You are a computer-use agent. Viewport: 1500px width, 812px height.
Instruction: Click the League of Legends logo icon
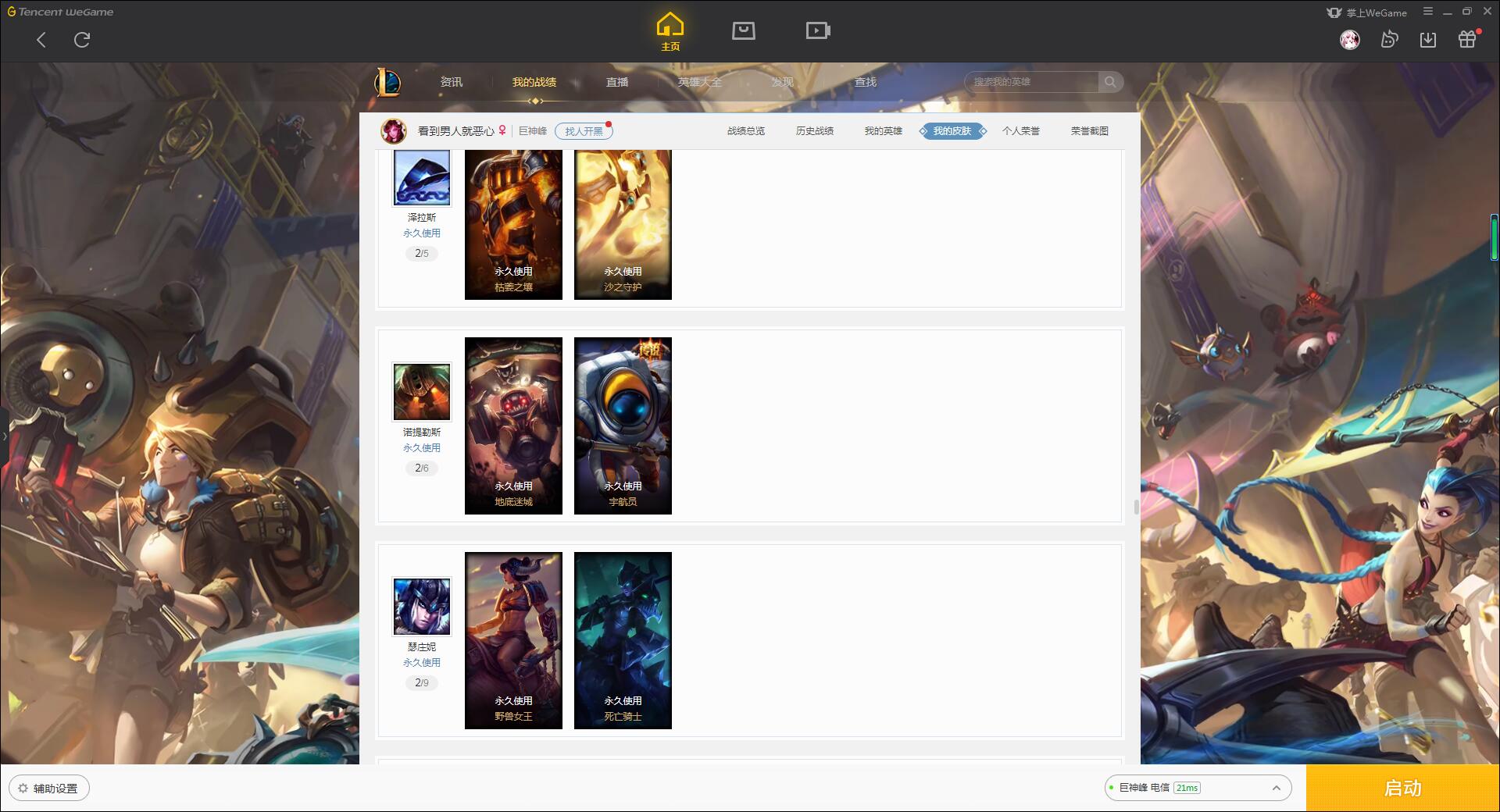point(387,82)
